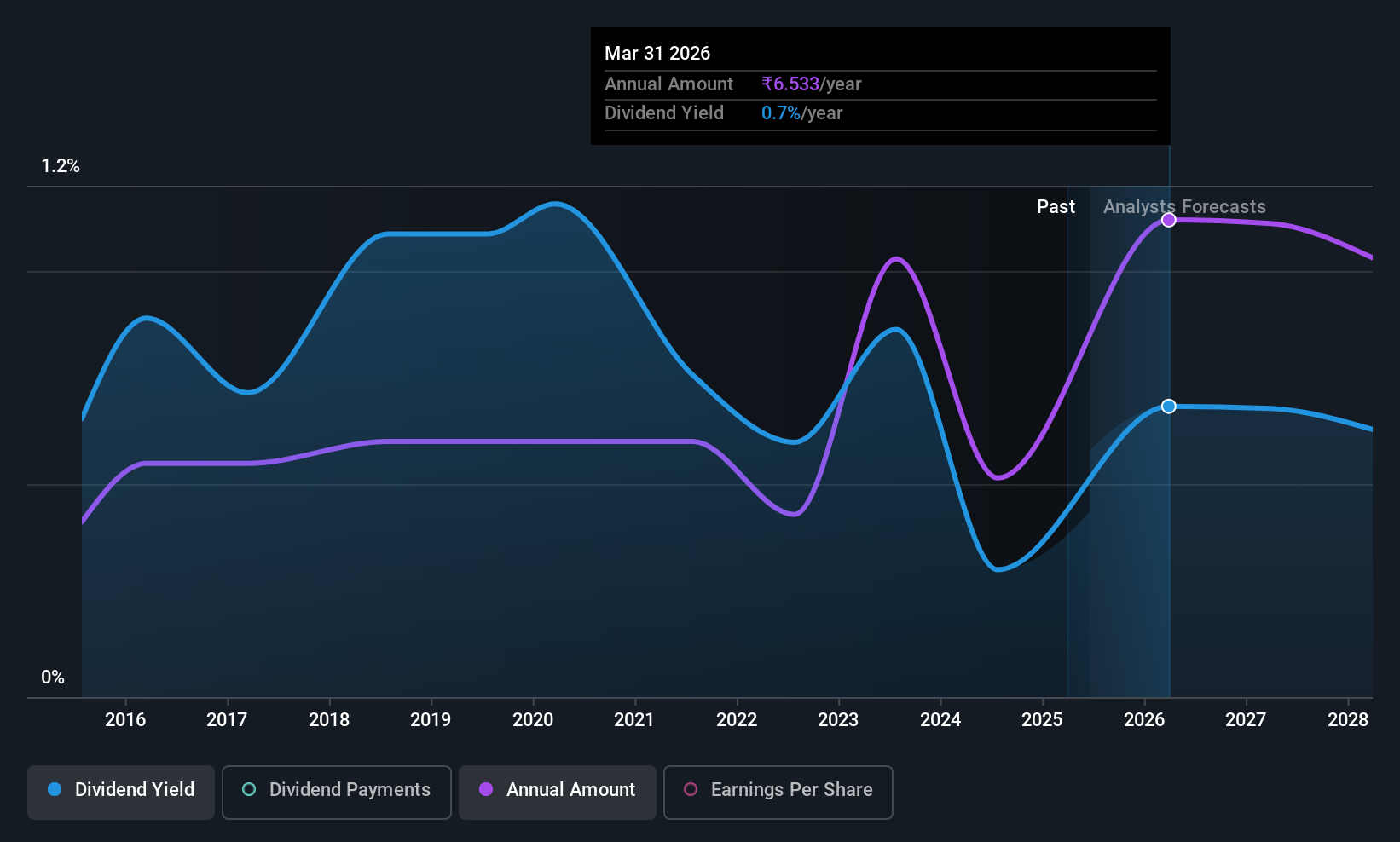Click the 2023 x-axis label
Image resolution: width=1400 pixels, height=842 pixels.
(x=838, y=719)
